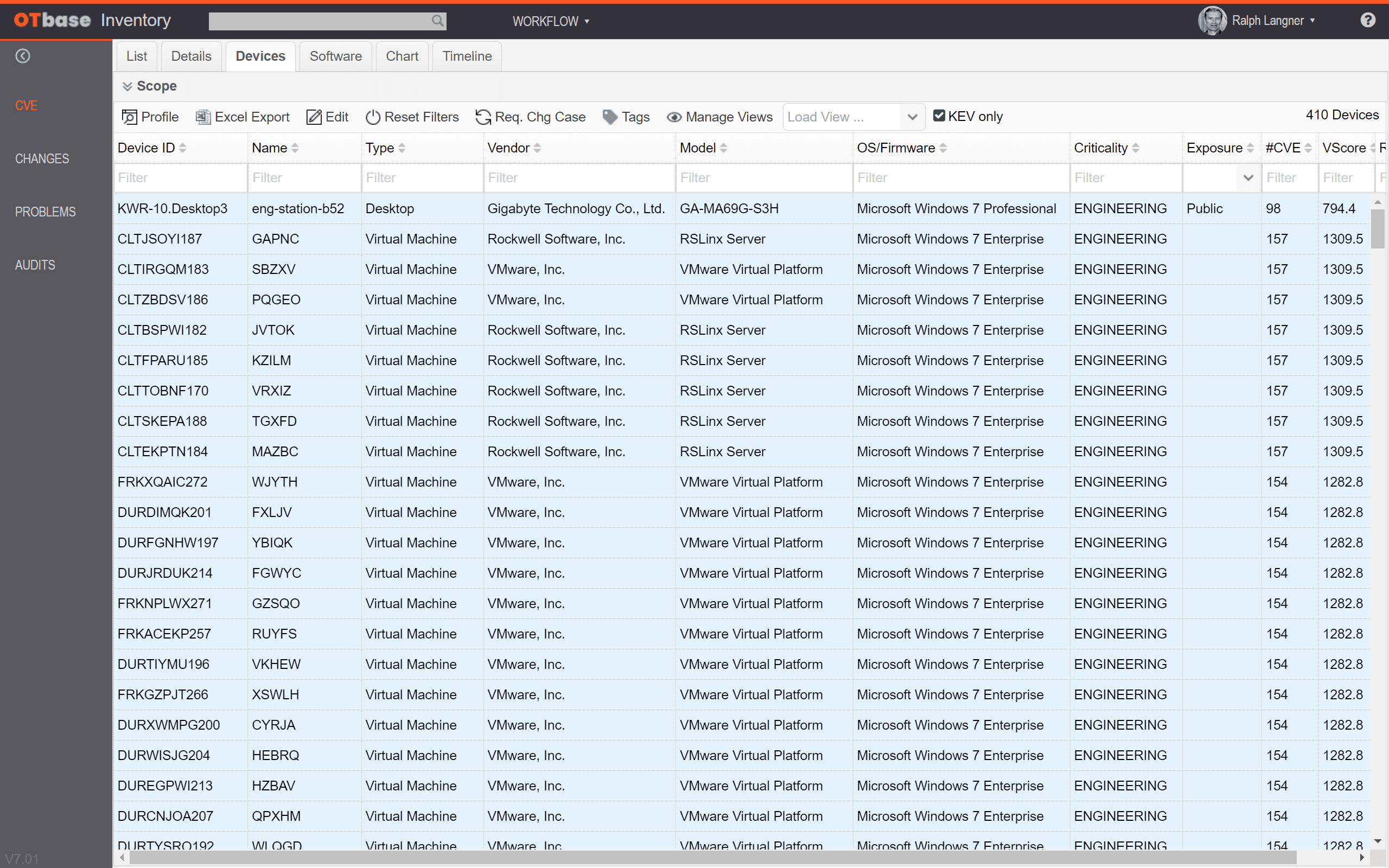Click the top search input field
Screen dimensions: 1389x868
[x=327, y=21]
